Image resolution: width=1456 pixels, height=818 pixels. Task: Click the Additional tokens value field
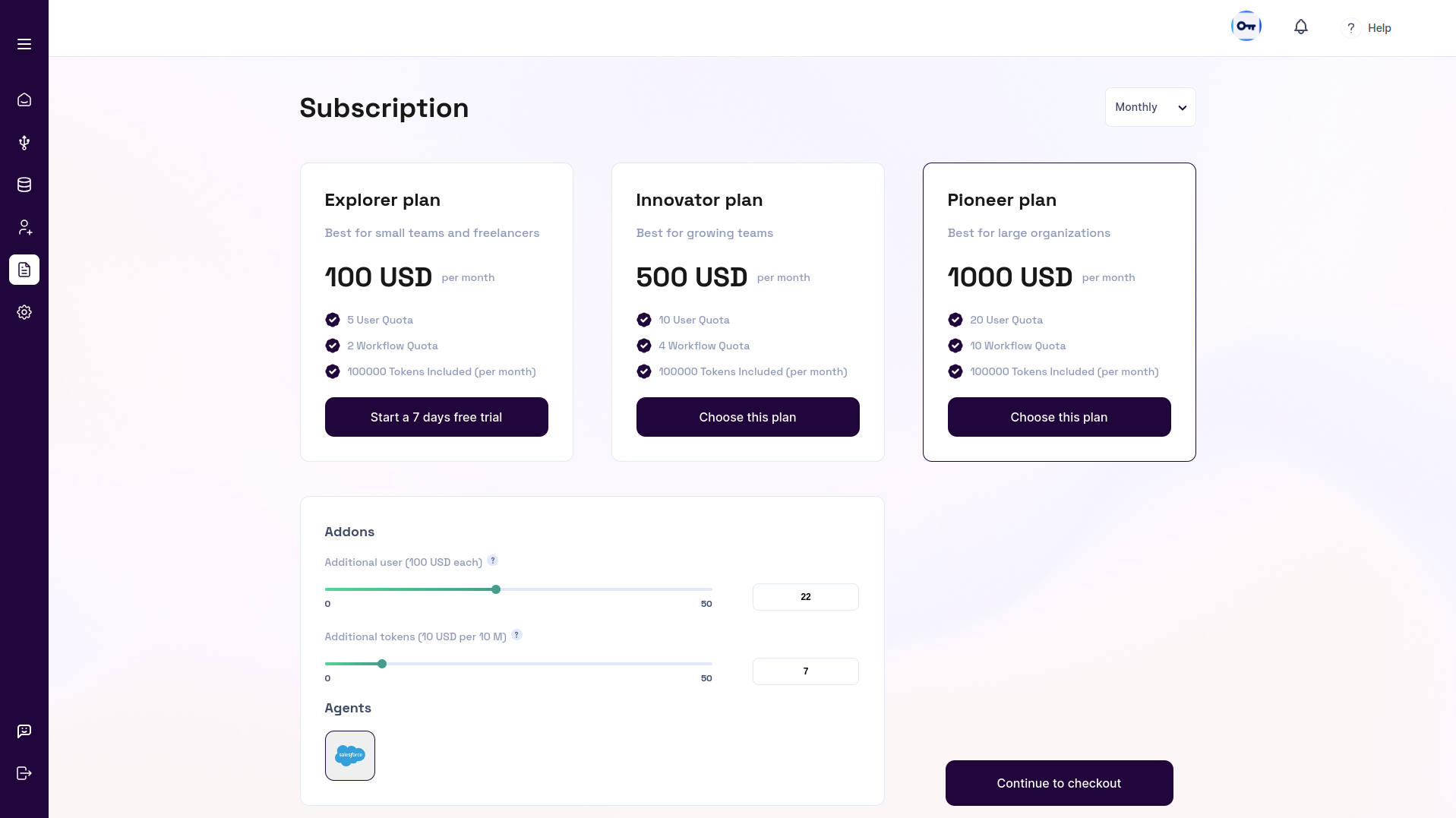pyautogui.click(x=806, y=671)
